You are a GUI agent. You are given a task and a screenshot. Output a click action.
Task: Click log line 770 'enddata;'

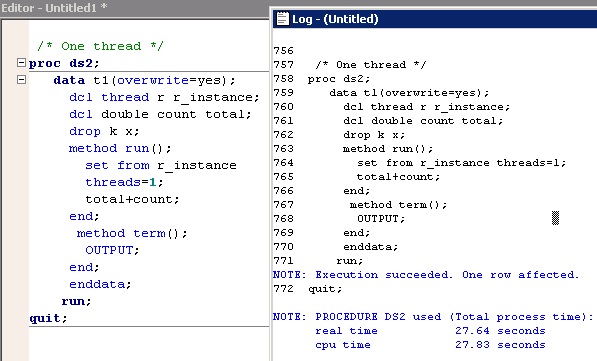coord(370,247)
